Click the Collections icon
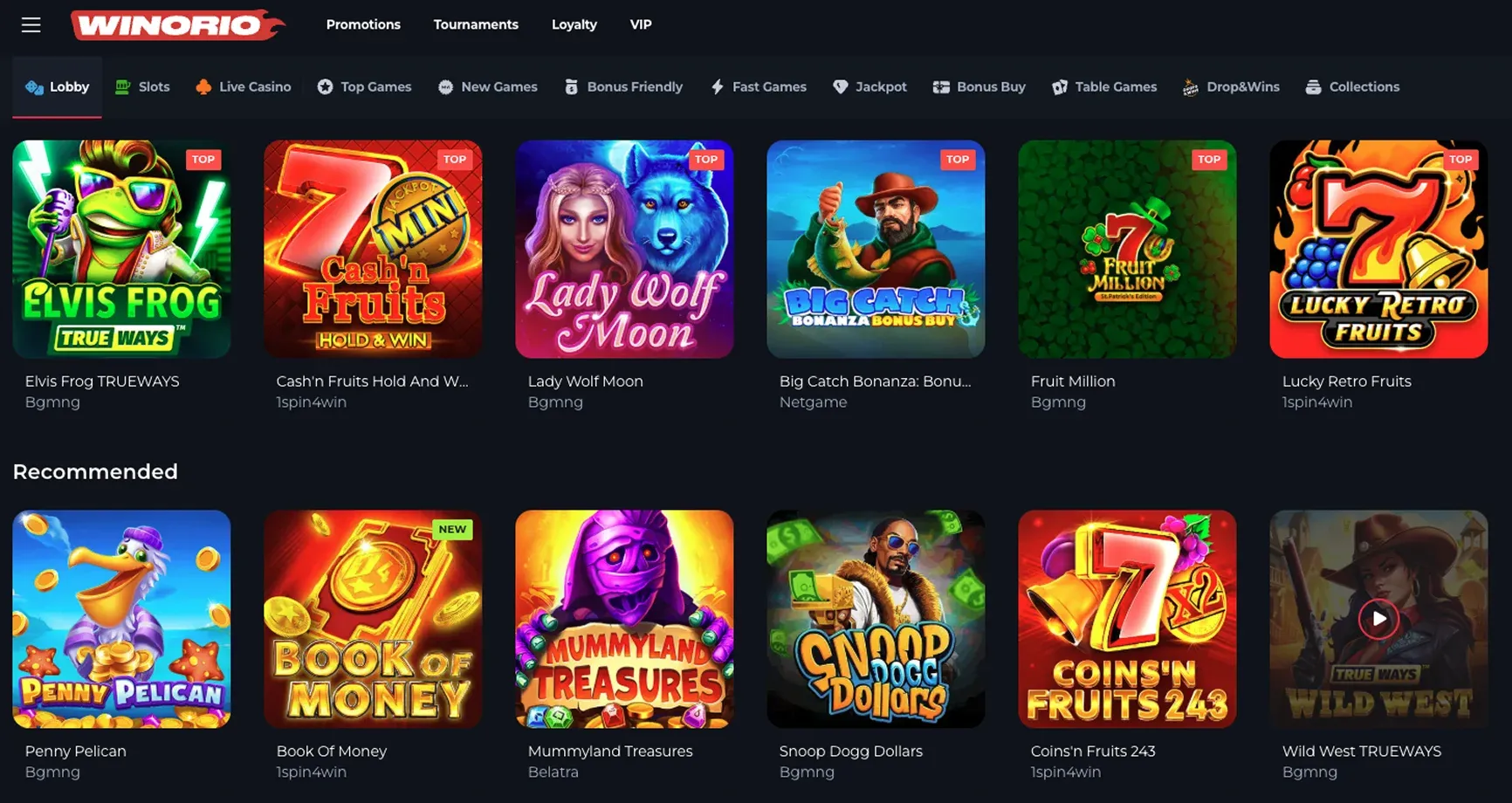This screenshot has height=803, width=1512. pos(1313,86)
